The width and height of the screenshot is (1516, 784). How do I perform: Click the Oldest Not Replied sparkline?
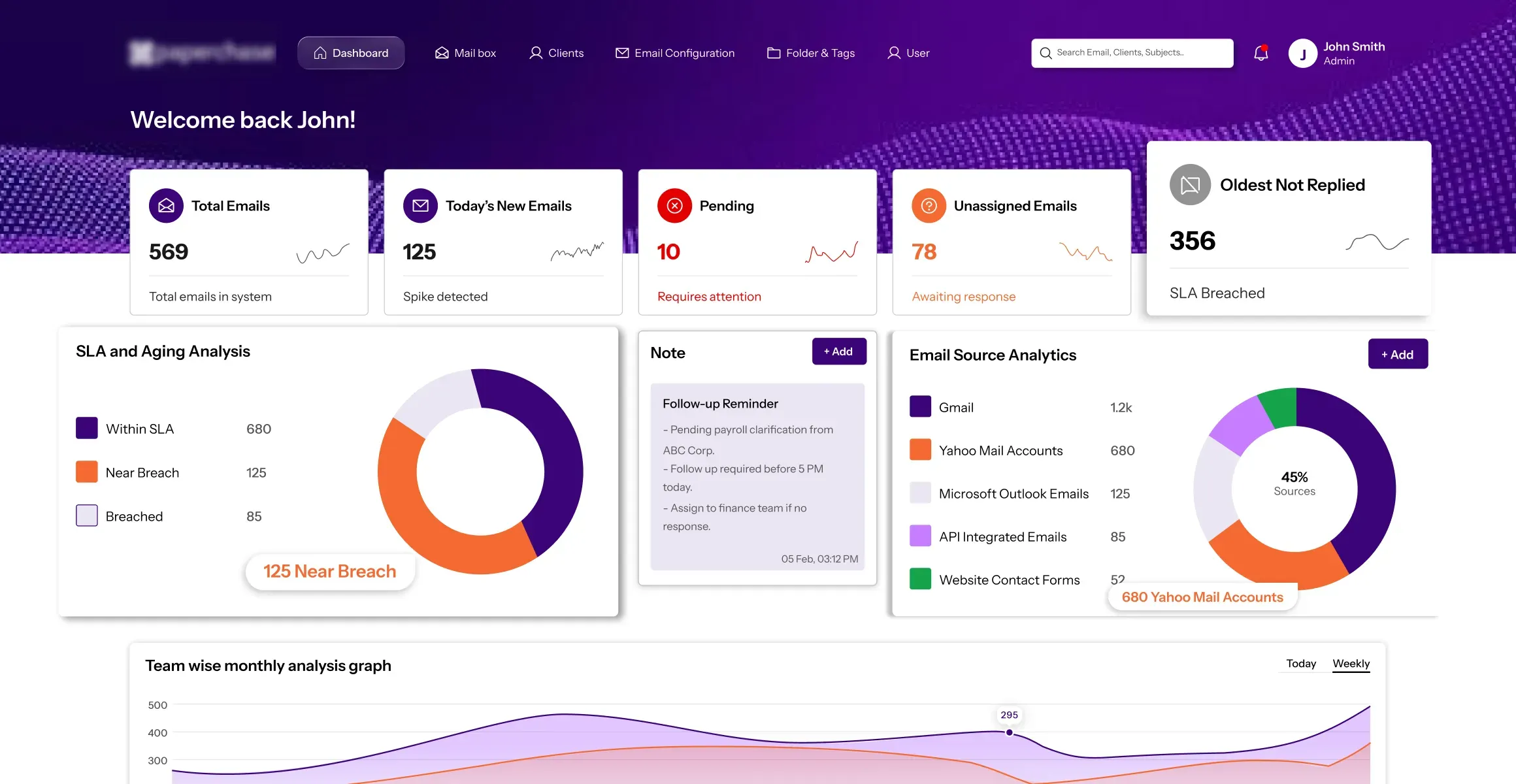1377,242
